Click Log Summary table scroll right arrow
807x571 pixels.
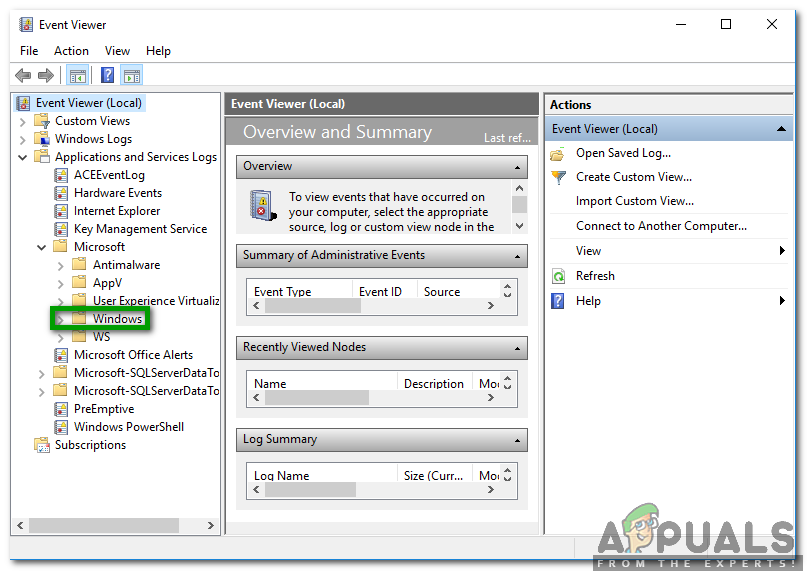click(490, 490)
